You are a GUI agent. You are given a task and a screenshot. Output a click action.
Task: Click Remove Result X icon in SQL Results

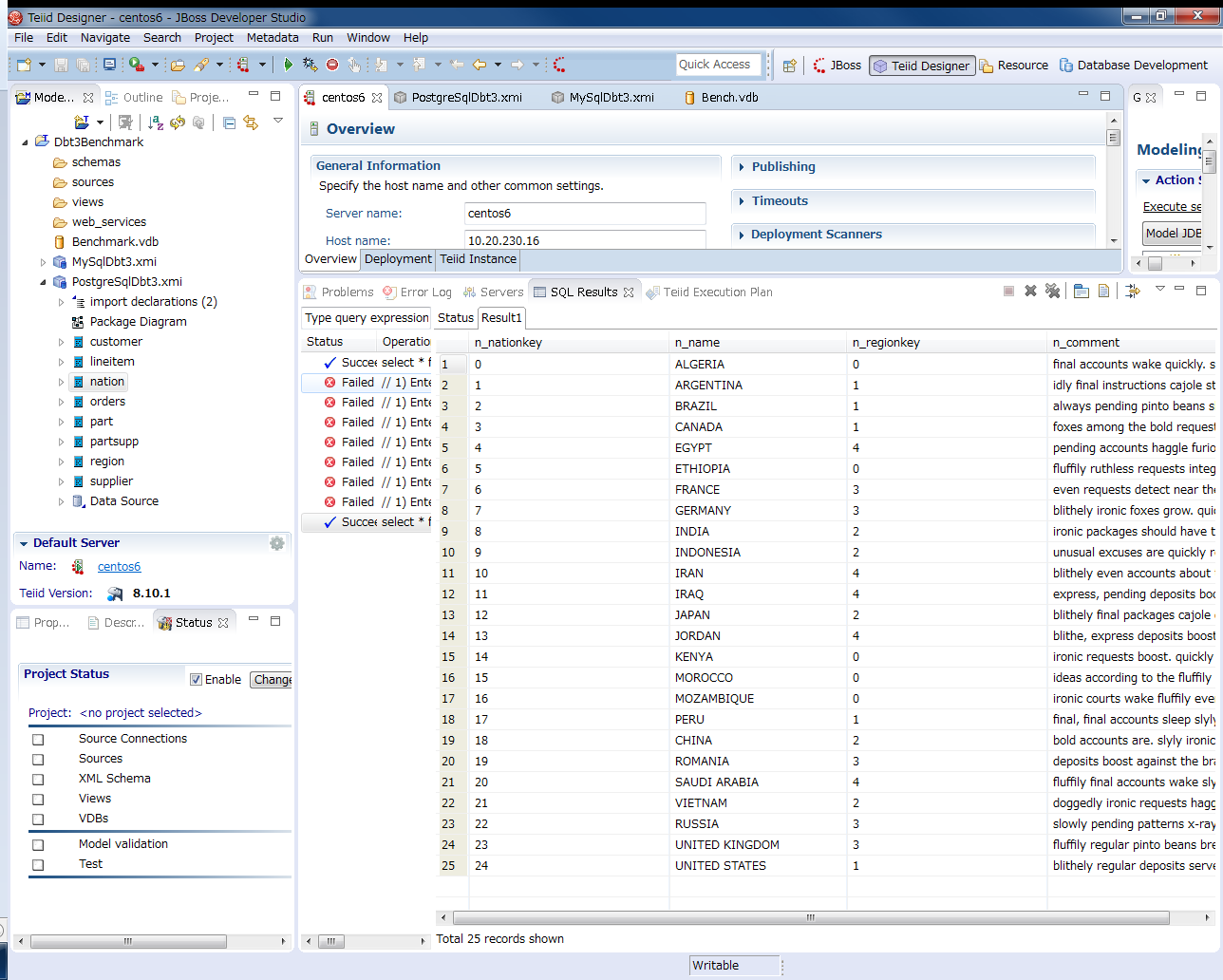(x=1030, y=291)
